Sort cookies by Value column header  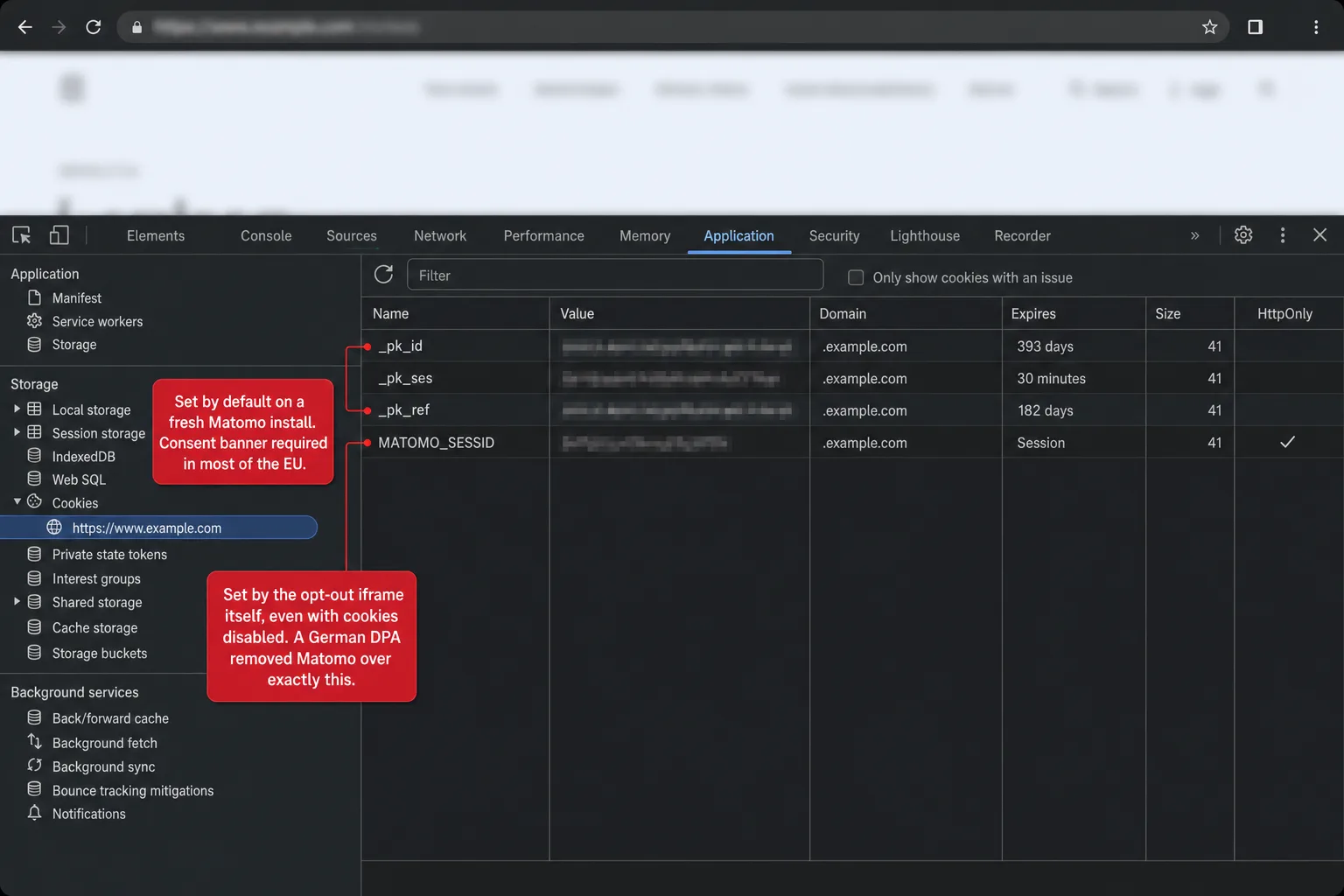pyautogui.click(x=680, y=313)
